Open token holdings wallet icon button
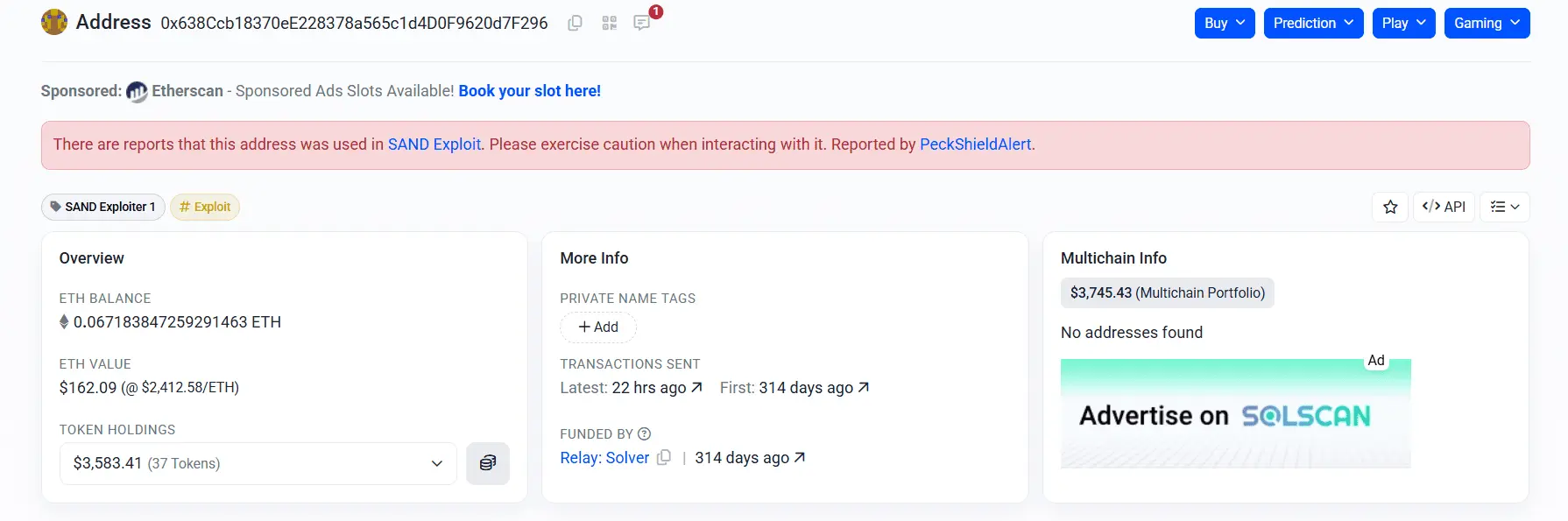Image resolution: width=1568 pixels, height=521 pixels. pos(488,463)
